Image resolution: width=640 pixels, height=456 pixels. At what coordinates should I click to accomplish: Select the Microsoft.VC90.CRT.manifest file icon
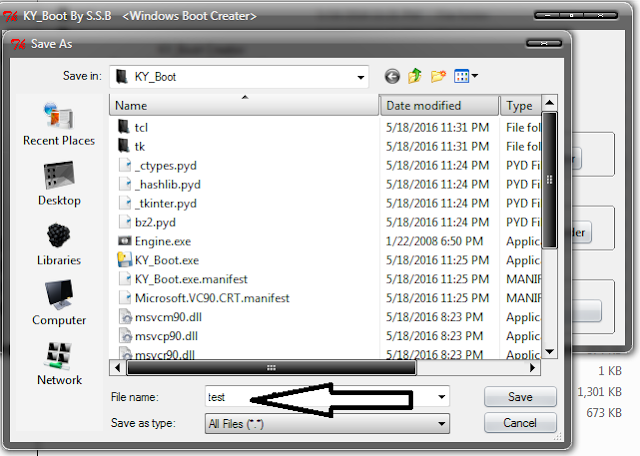point(125,298)
